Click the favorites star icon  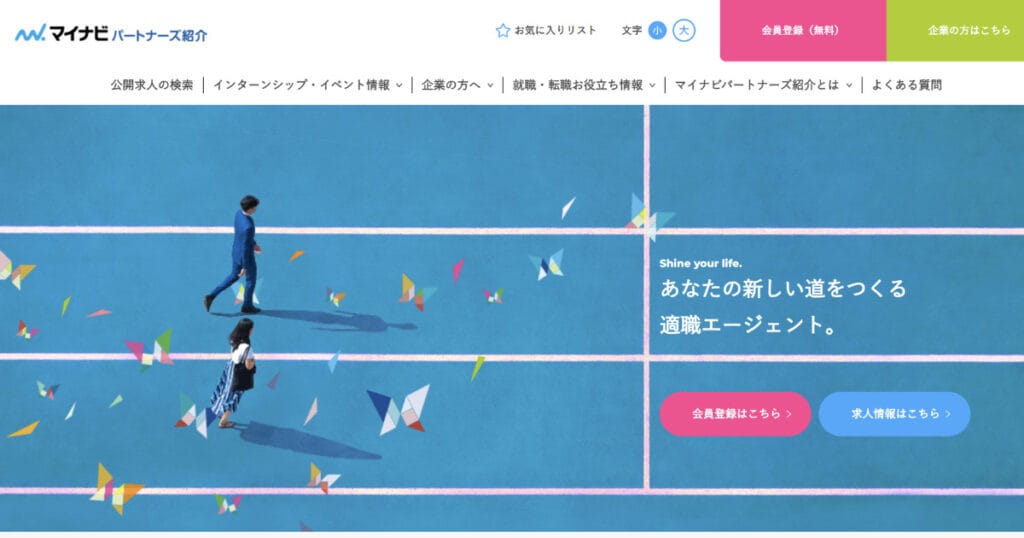click(x=502, y=31)
